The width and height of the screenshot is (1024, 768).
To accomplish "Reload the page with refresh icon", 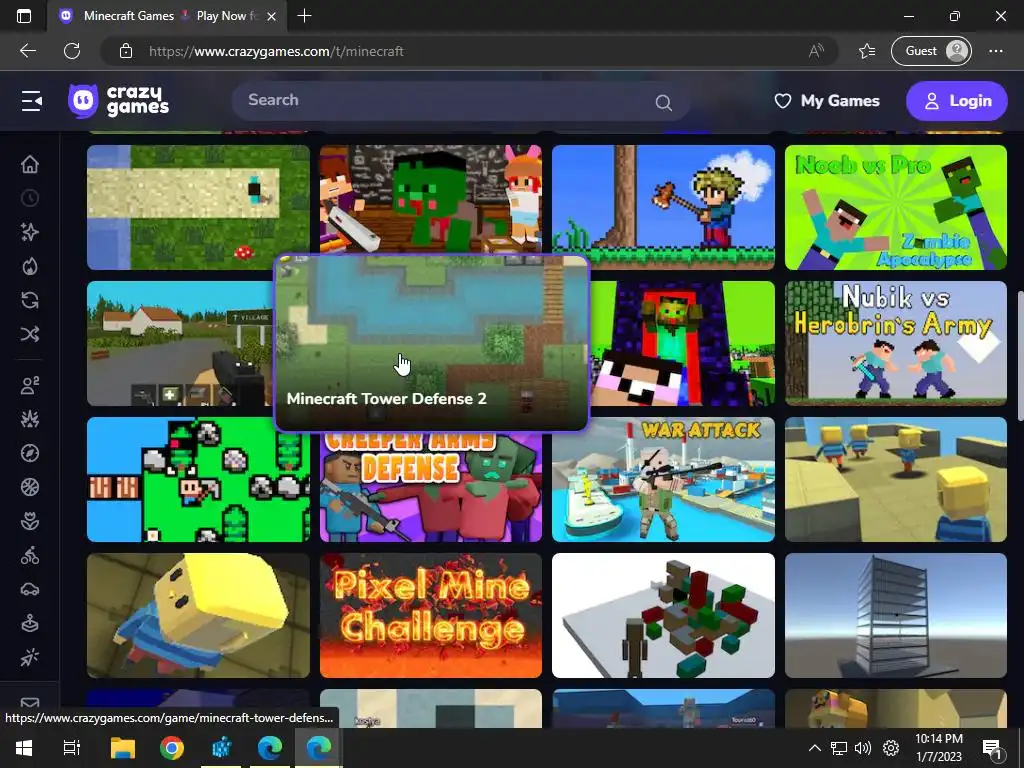I will [x=72, y=51].
